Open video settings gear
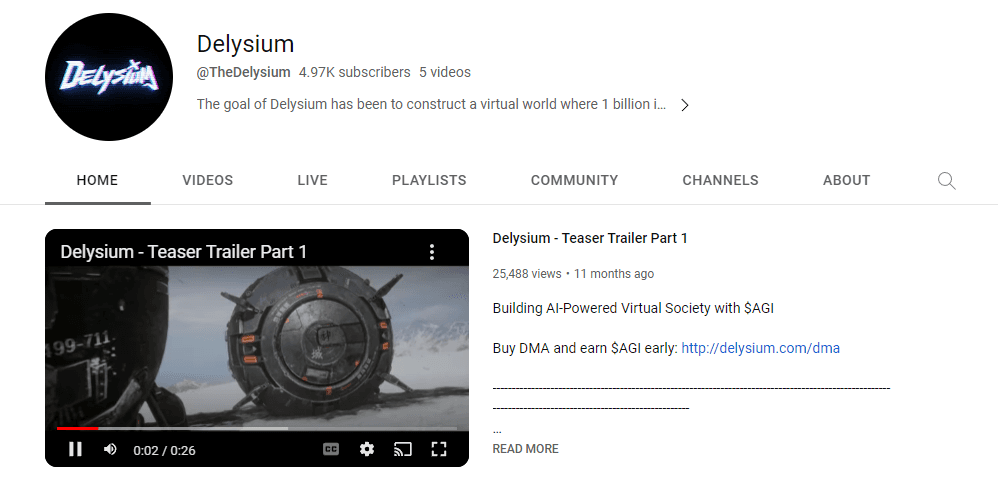The image size is (998, 487). (367, 449)
